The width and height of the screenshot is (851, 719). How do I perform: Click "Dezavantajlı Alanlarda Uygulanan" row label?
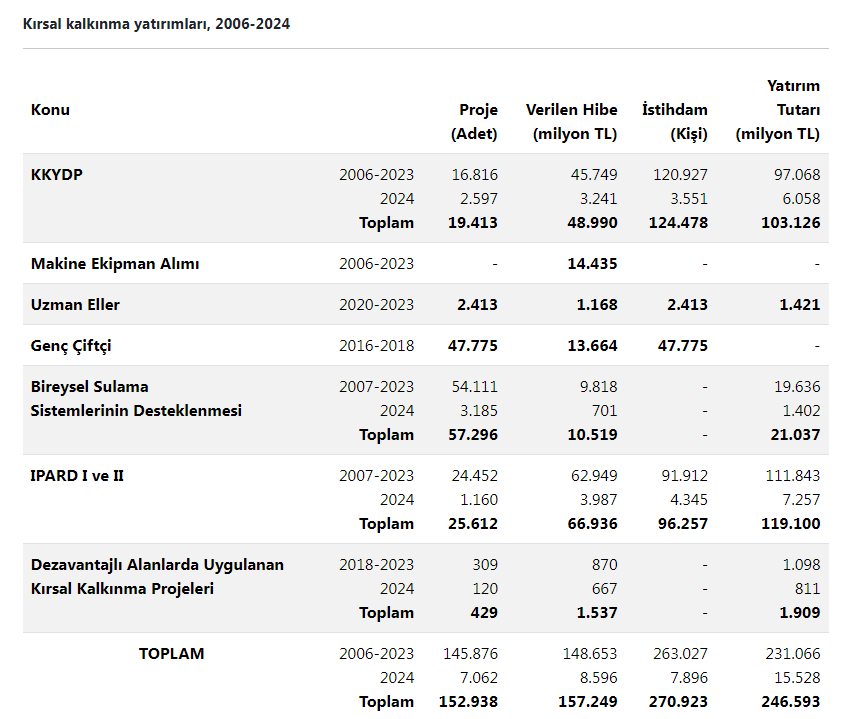(157, 565)
